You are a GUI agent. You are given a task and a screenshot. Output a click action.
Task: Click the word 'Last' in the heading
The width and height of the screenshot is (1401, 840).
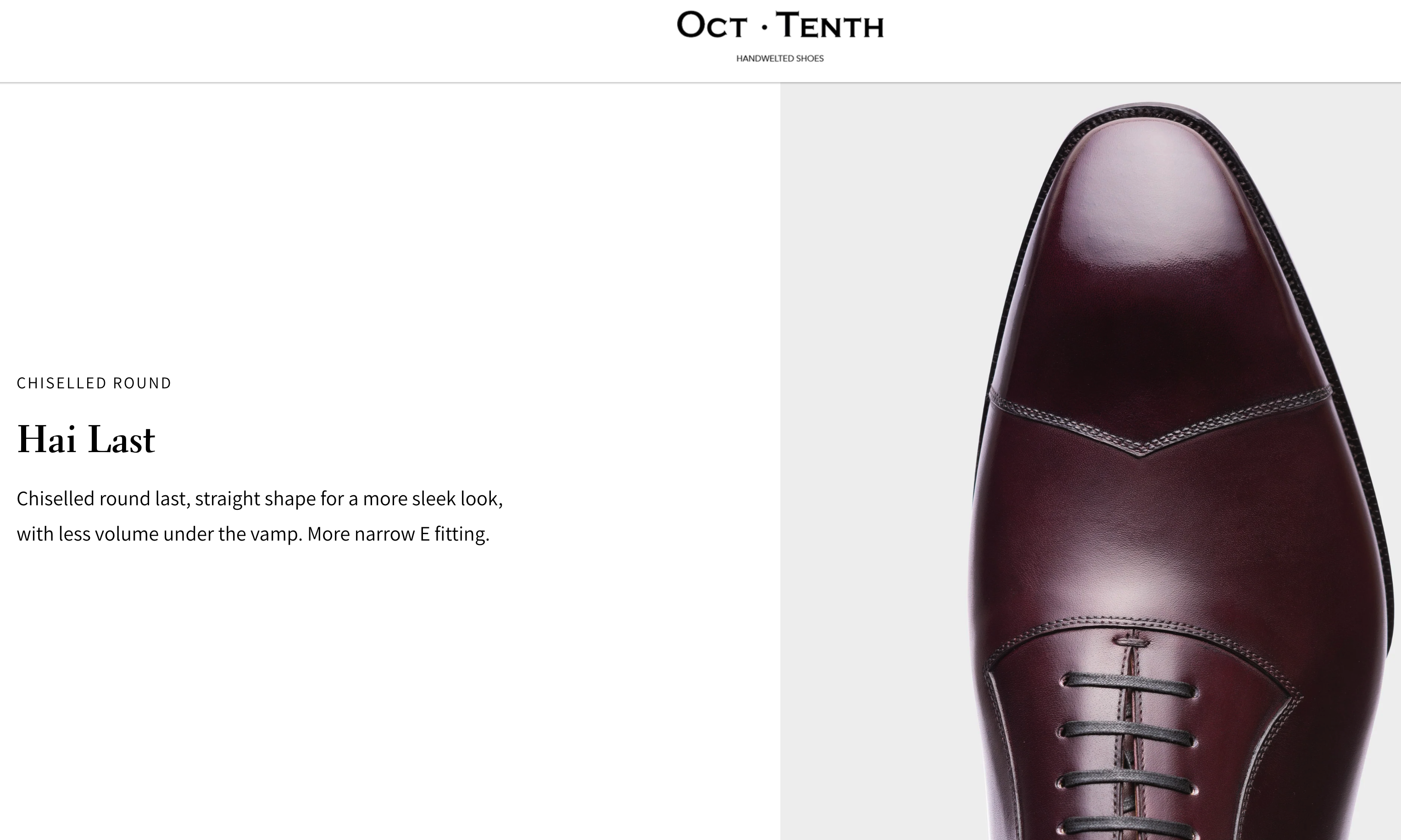(x=121, y=439)
